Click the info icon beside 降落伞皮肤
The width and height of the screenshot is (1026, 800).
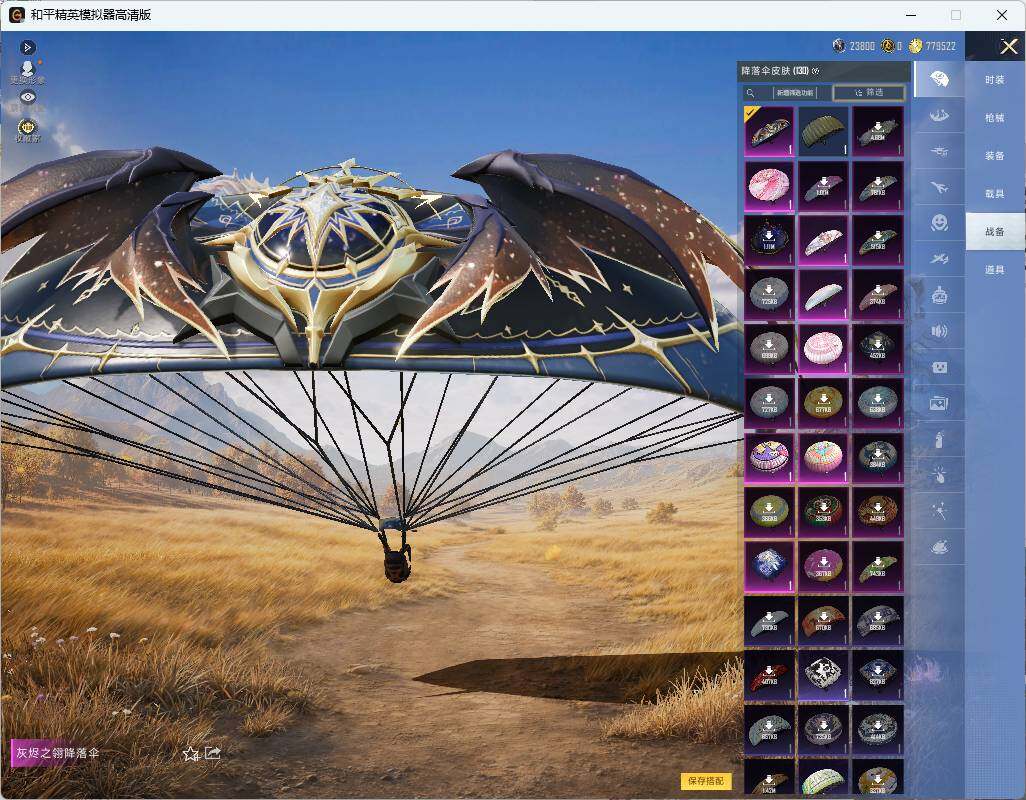point(815,71)
